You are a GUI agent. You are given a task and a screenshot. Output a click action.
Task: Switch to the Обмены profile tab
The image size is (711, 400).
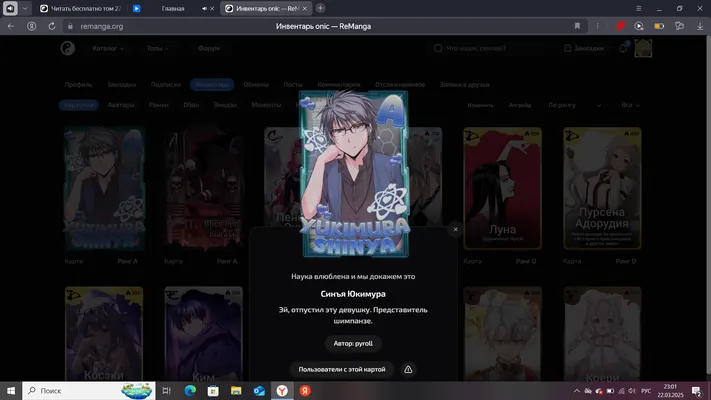click(x=256, y=85)
